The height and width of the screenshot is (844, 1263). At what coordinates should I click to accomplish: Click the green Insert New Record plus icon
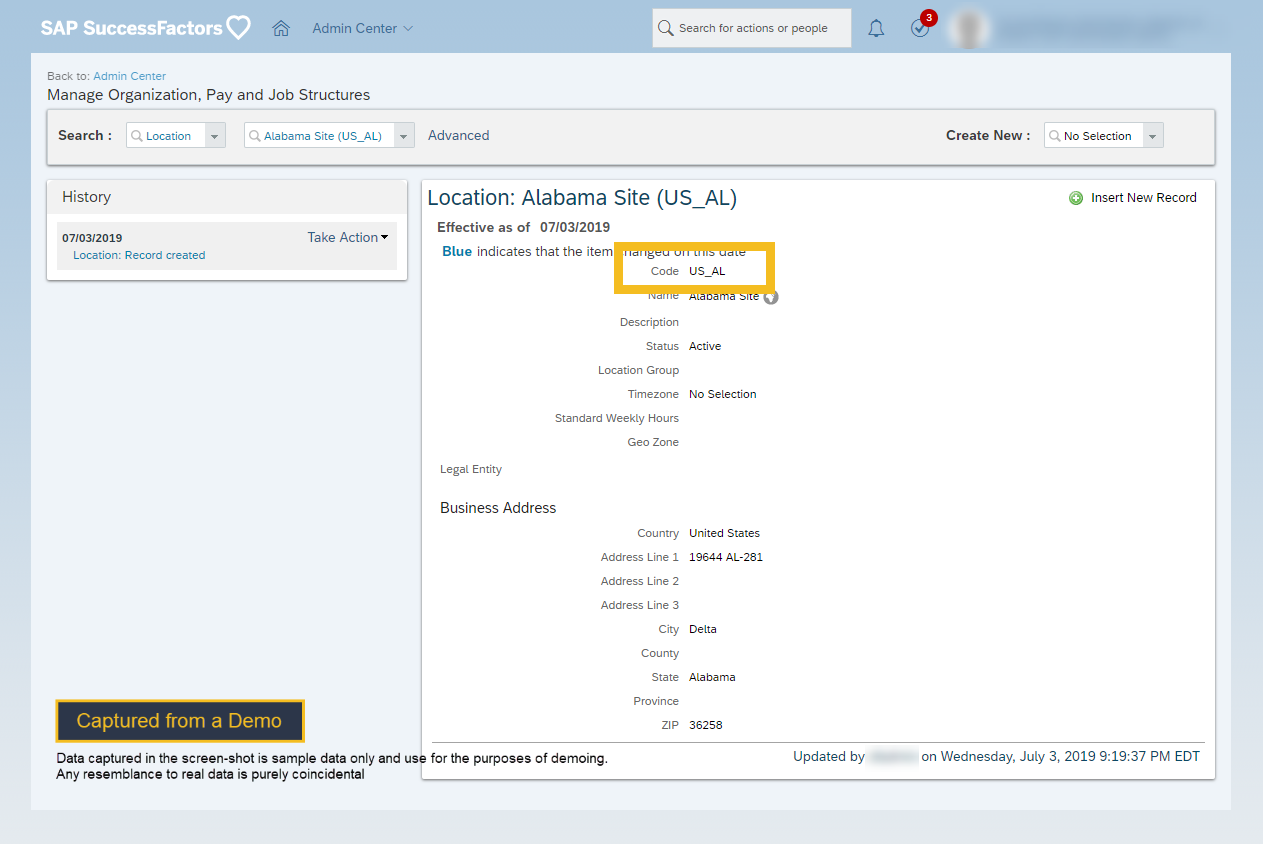click(x=1076, y=198)
